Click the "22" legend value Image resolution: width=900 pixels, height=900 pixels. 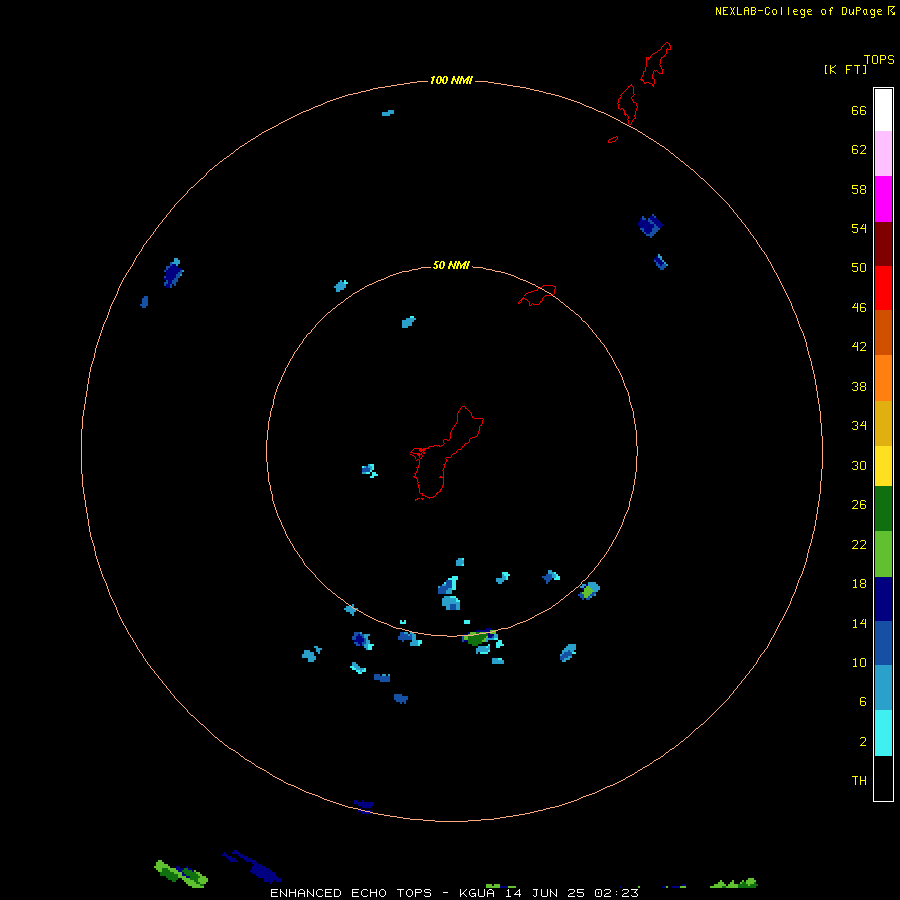click(x=859, y=545)
